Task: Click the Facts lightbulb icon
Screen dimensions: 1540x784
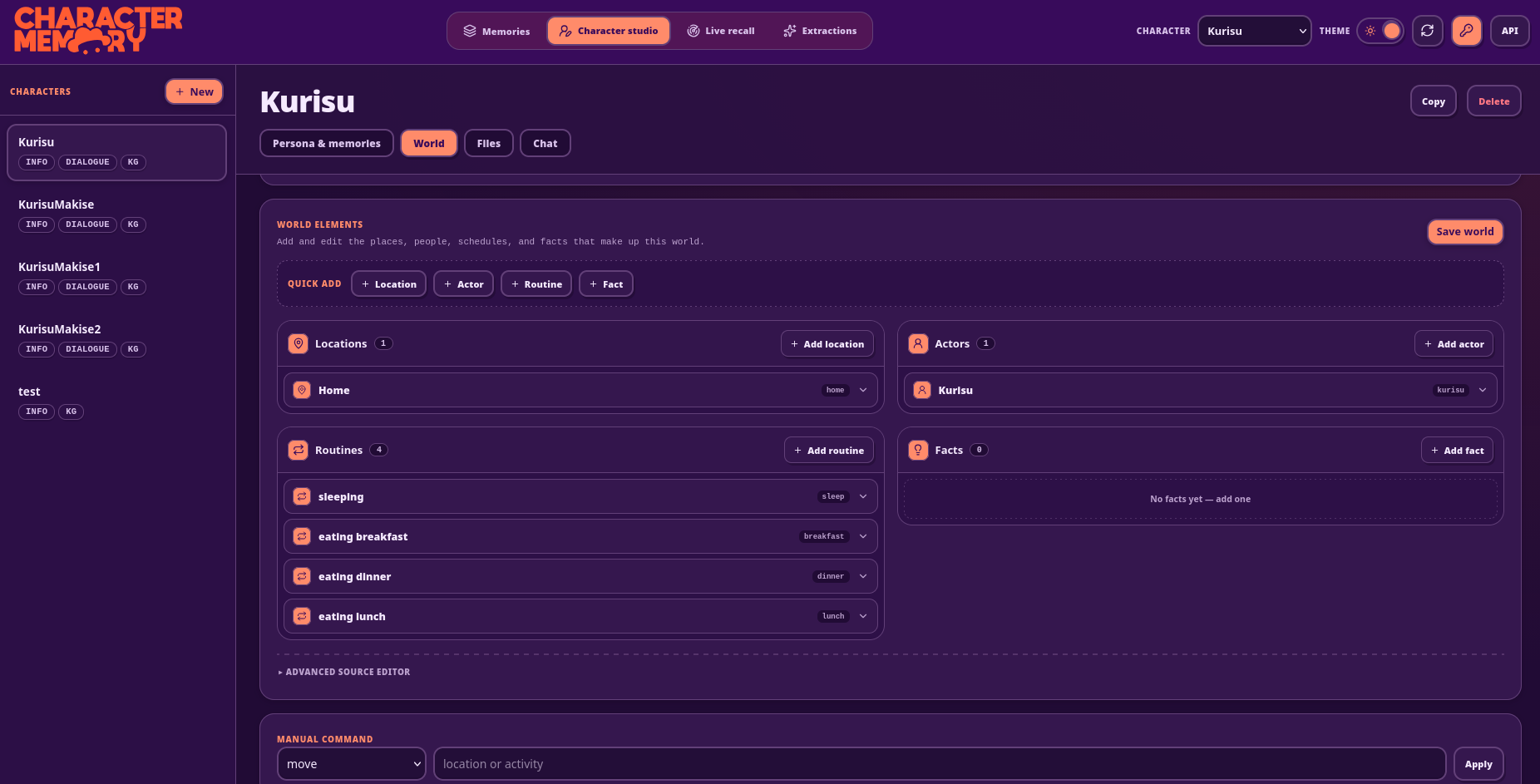Action: tap(918, 450)
